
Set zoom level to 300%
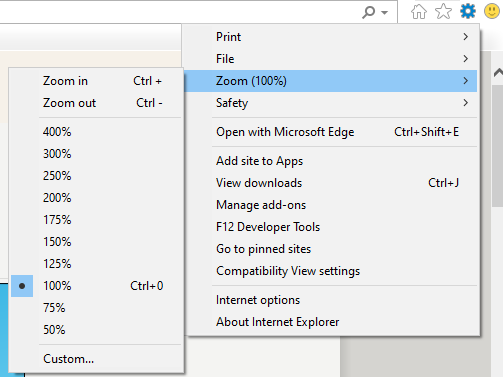tap(96, 154)
